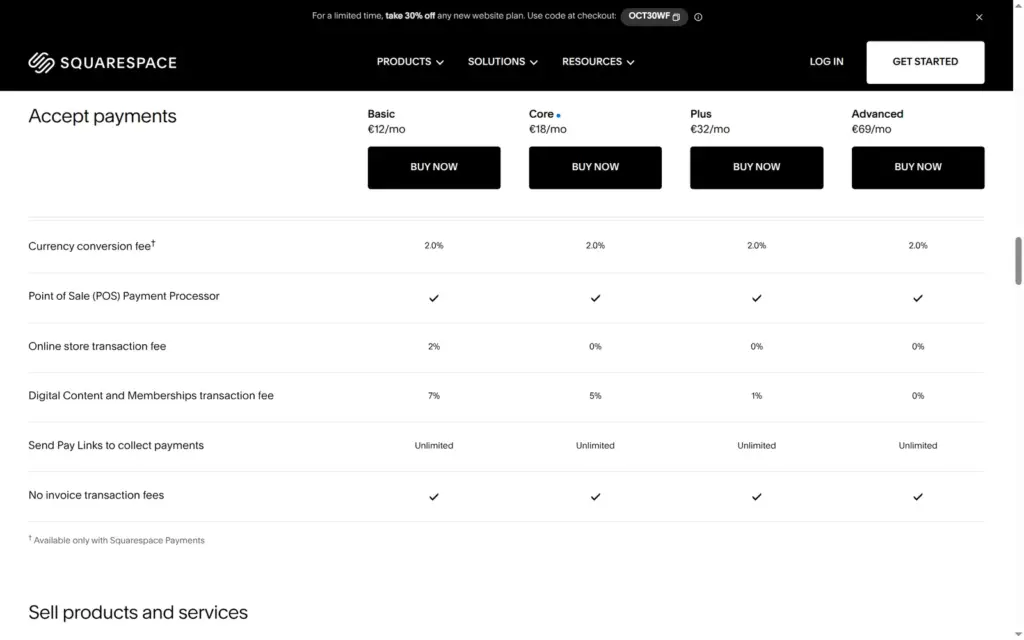The width and height of the screenshot is (1024, 640).
Task: Click the Core €18/mo price
Action: [547, 129]
